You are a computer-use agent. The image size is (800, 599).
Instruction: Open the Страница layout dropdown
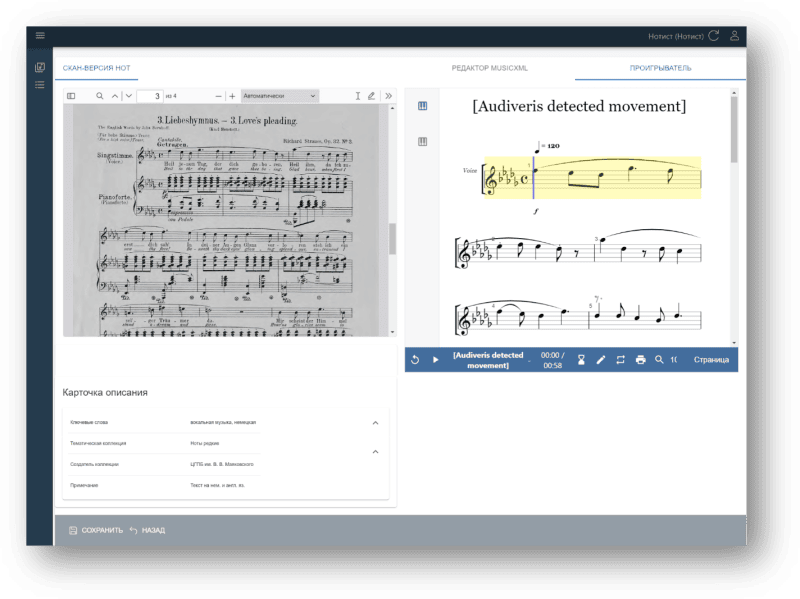pyautogui.click(x=711, y=360)
